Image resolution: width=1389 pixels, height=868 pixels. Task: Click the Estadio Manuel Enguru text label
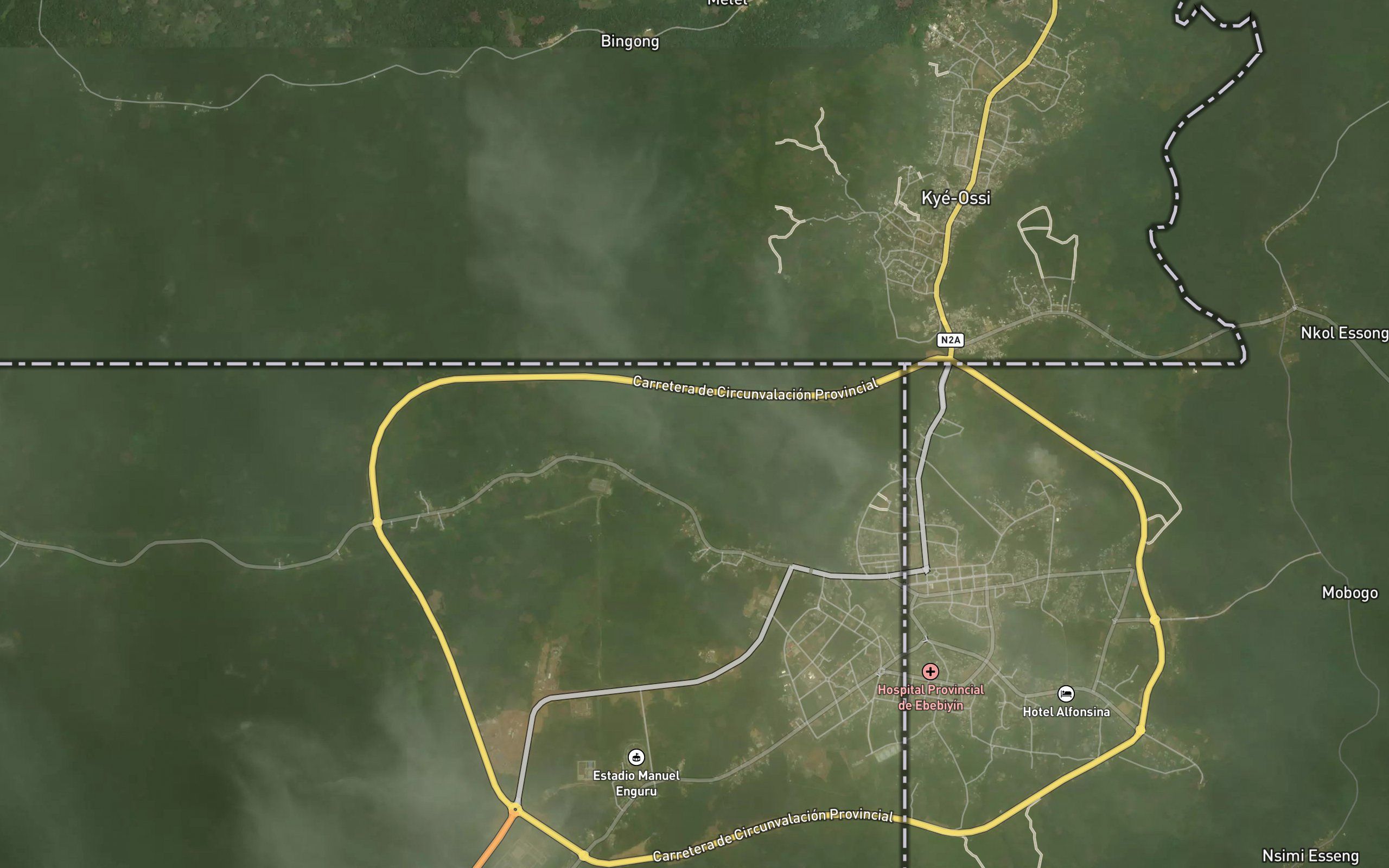636,783
